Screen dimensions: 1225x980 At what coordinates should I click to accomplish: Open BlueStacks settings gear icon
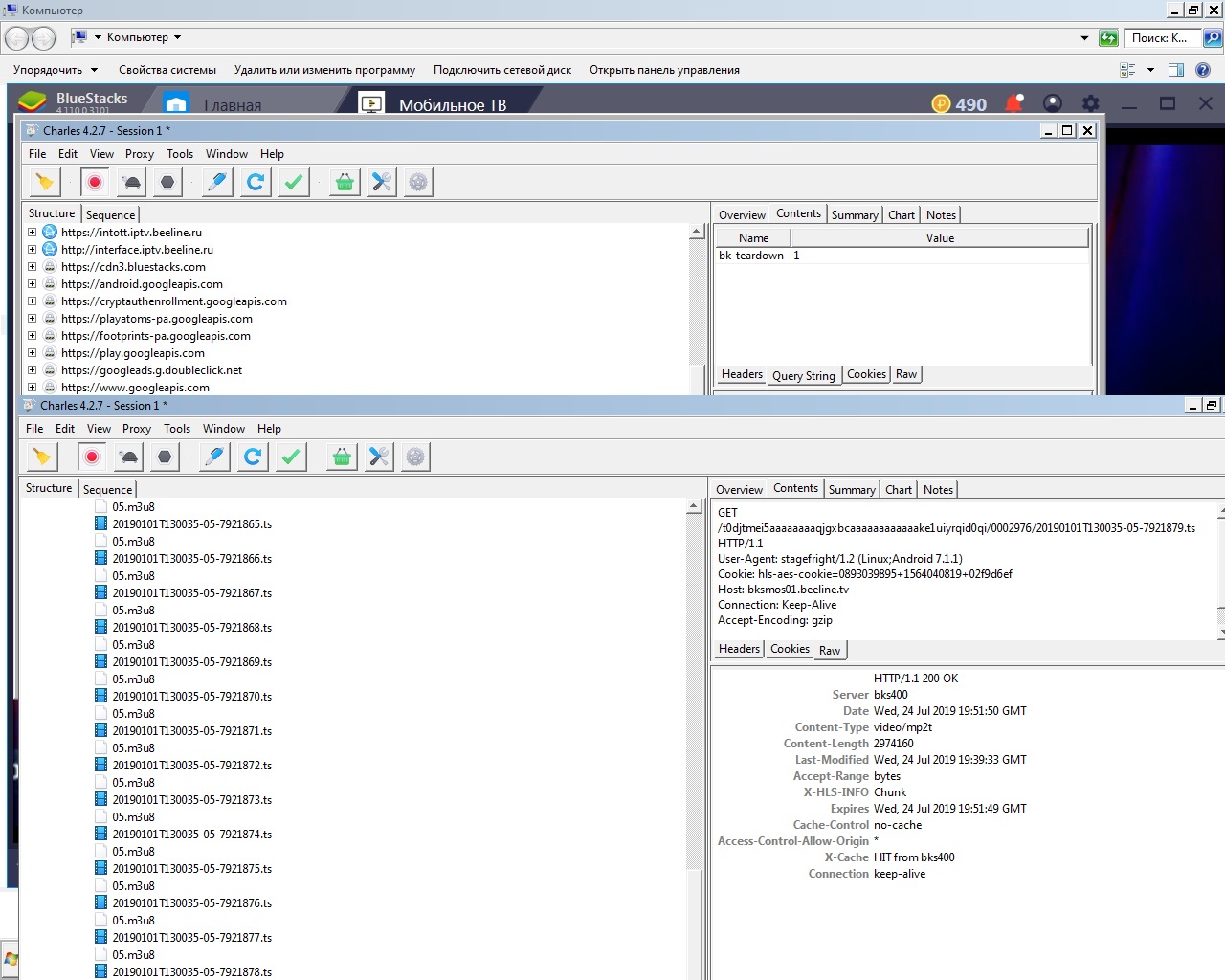point(1090,103)
